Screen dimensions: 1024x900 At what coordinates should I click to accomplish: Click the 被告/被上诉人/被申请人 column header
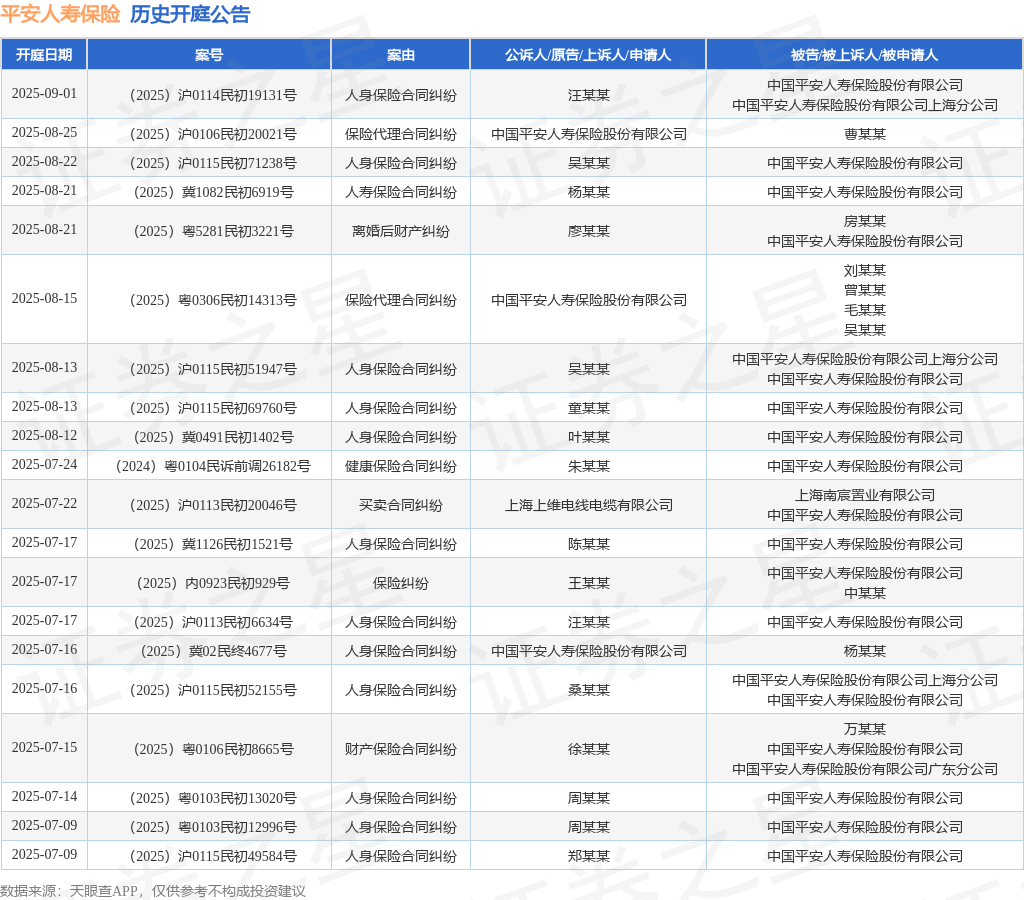point(864,55)
